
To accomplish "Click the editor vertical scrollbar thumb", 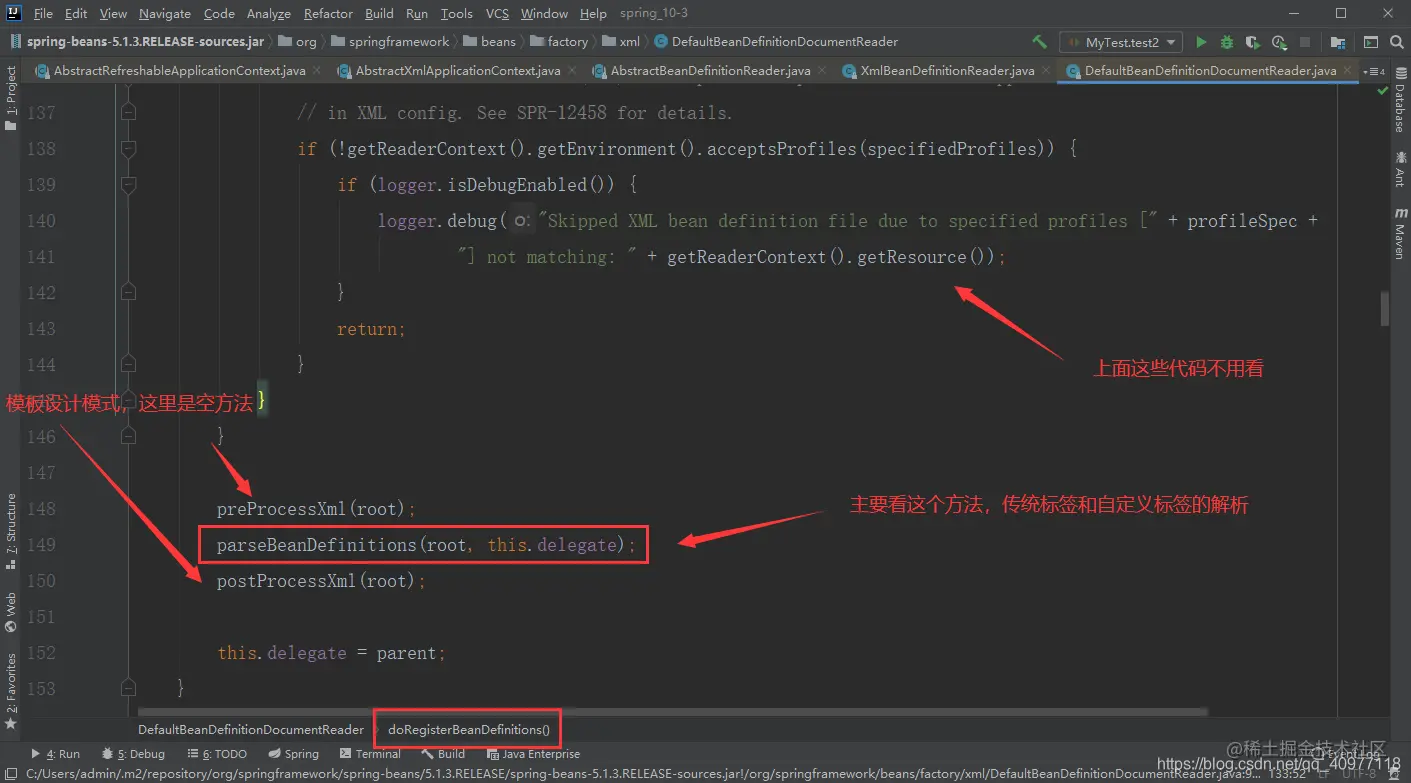I will [x=1384, y=308].
